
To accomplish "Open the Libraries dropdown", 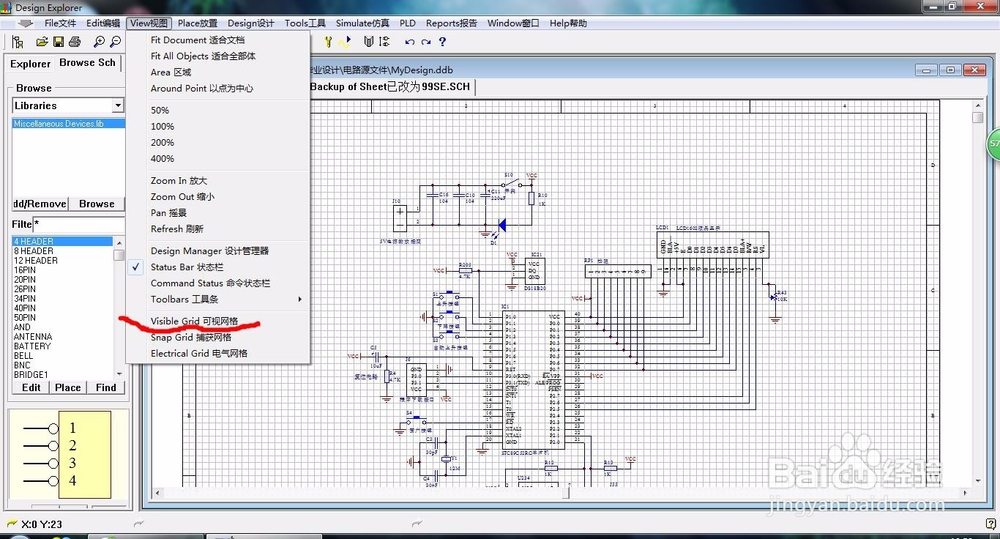I will [118, 105].
